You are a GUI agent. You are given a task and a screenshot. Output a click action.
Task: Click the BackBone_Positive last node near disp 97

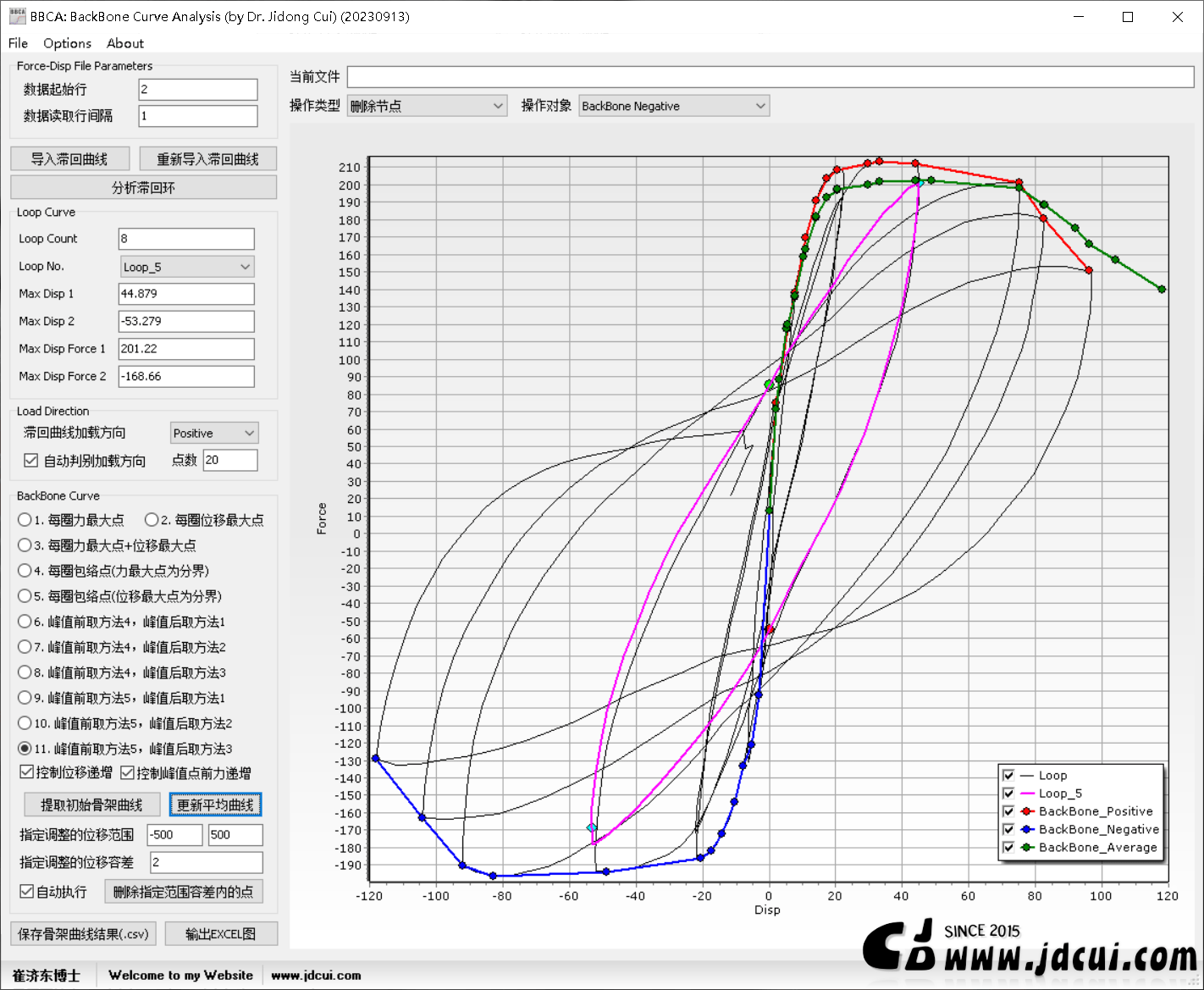tap(1089, 270)
